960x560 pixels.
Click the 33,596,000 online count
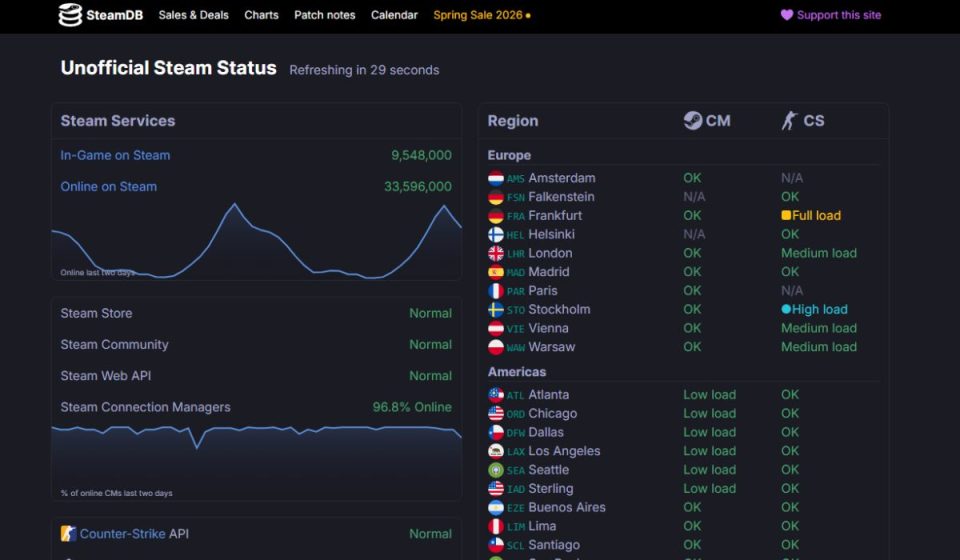(418, 187)
